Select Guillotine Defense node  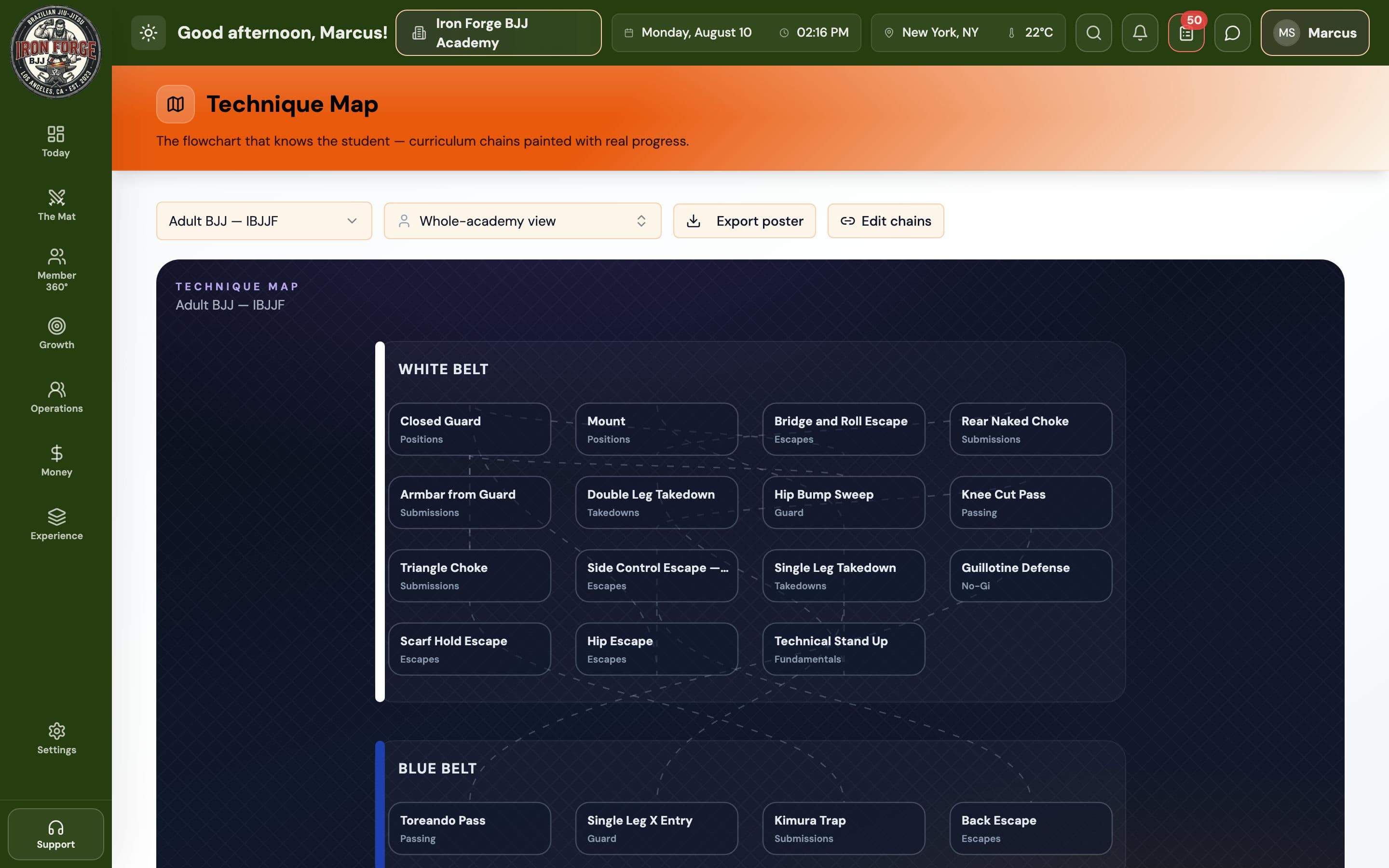click(1030, 576)
